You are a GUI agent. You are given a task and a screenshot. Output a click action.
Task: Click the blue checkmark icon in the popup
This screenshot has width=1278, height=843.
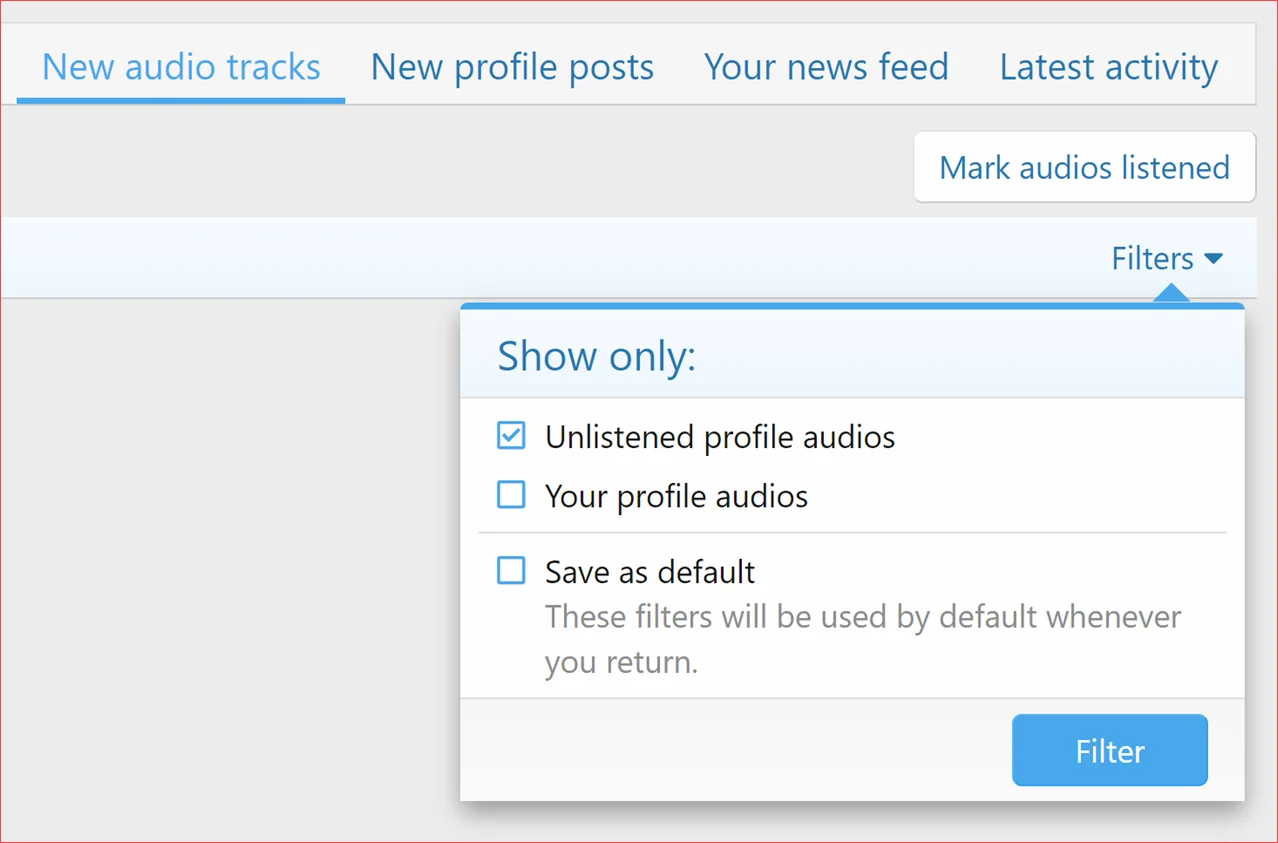[511, 436]
